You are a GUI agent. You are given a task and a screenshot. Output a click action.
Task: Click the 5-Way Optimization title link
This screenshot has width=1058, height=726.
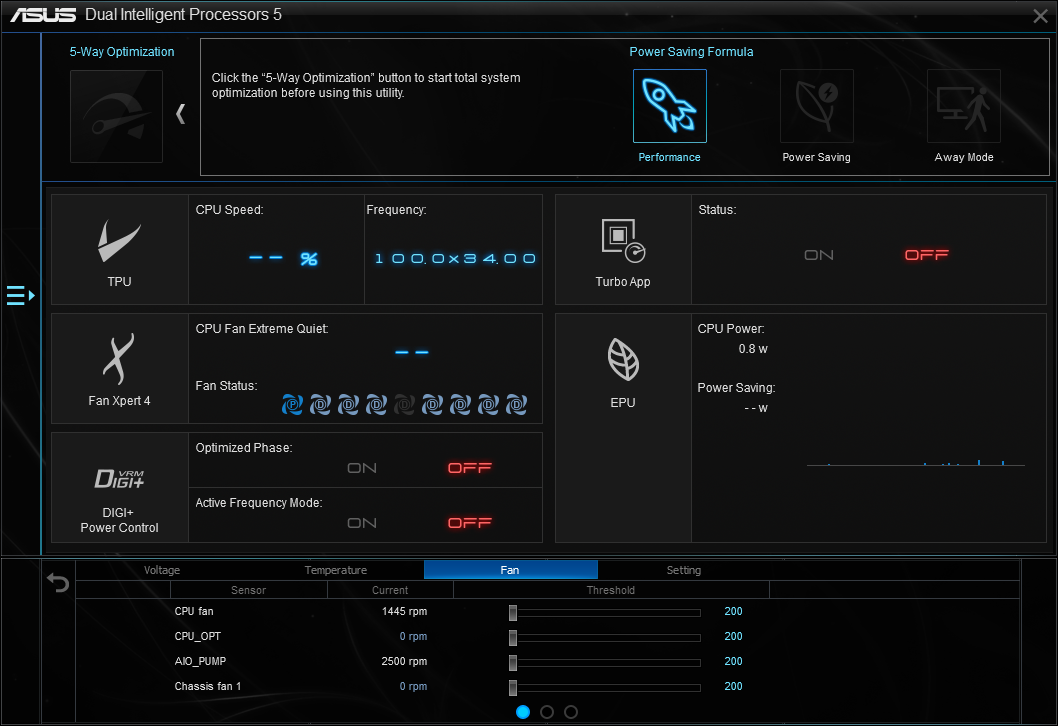point(122,52)
